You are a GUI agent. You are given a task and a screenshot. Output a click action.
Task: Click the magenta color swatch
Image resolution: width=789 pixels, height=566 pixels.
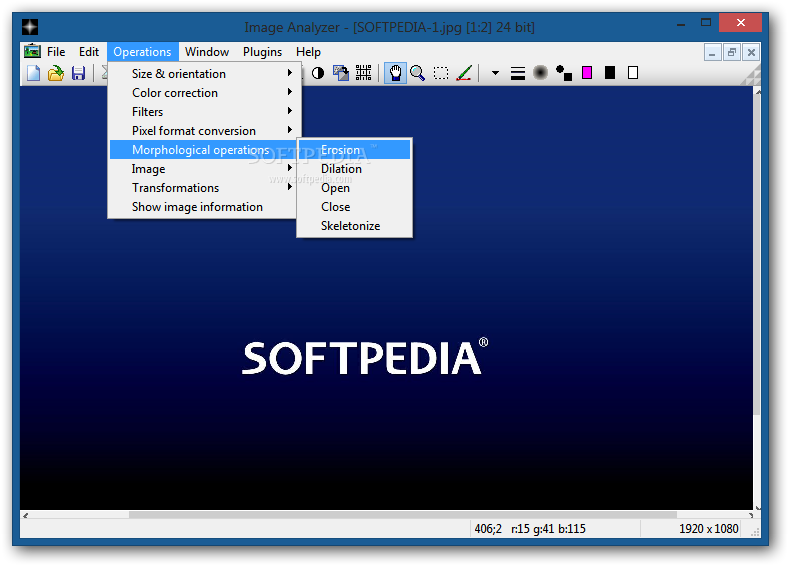click(x=587, y=73)
